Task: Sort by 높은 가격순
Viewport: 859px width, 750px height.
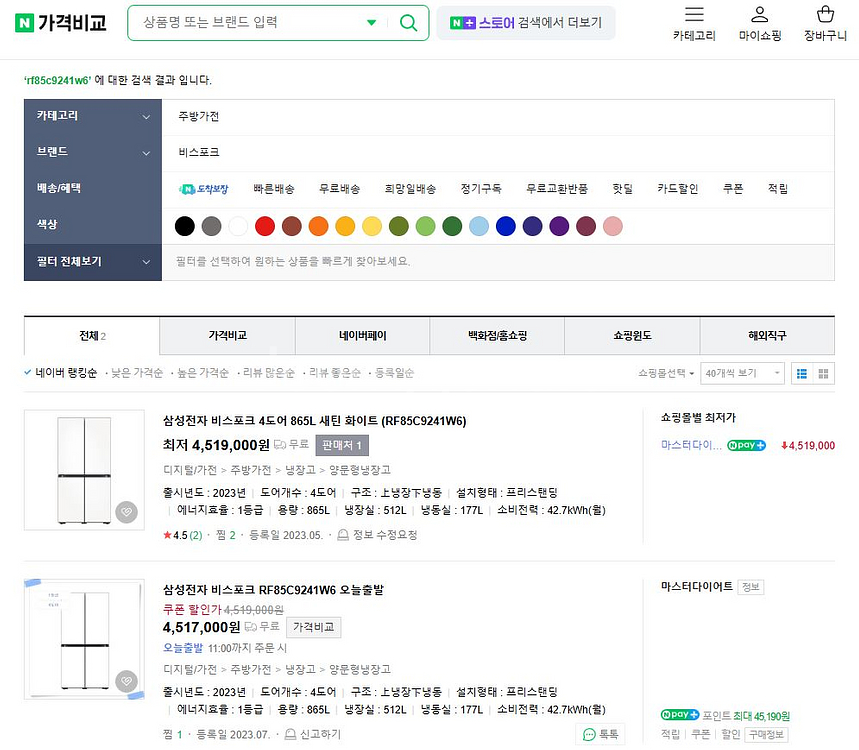Action: pos(203,373)
